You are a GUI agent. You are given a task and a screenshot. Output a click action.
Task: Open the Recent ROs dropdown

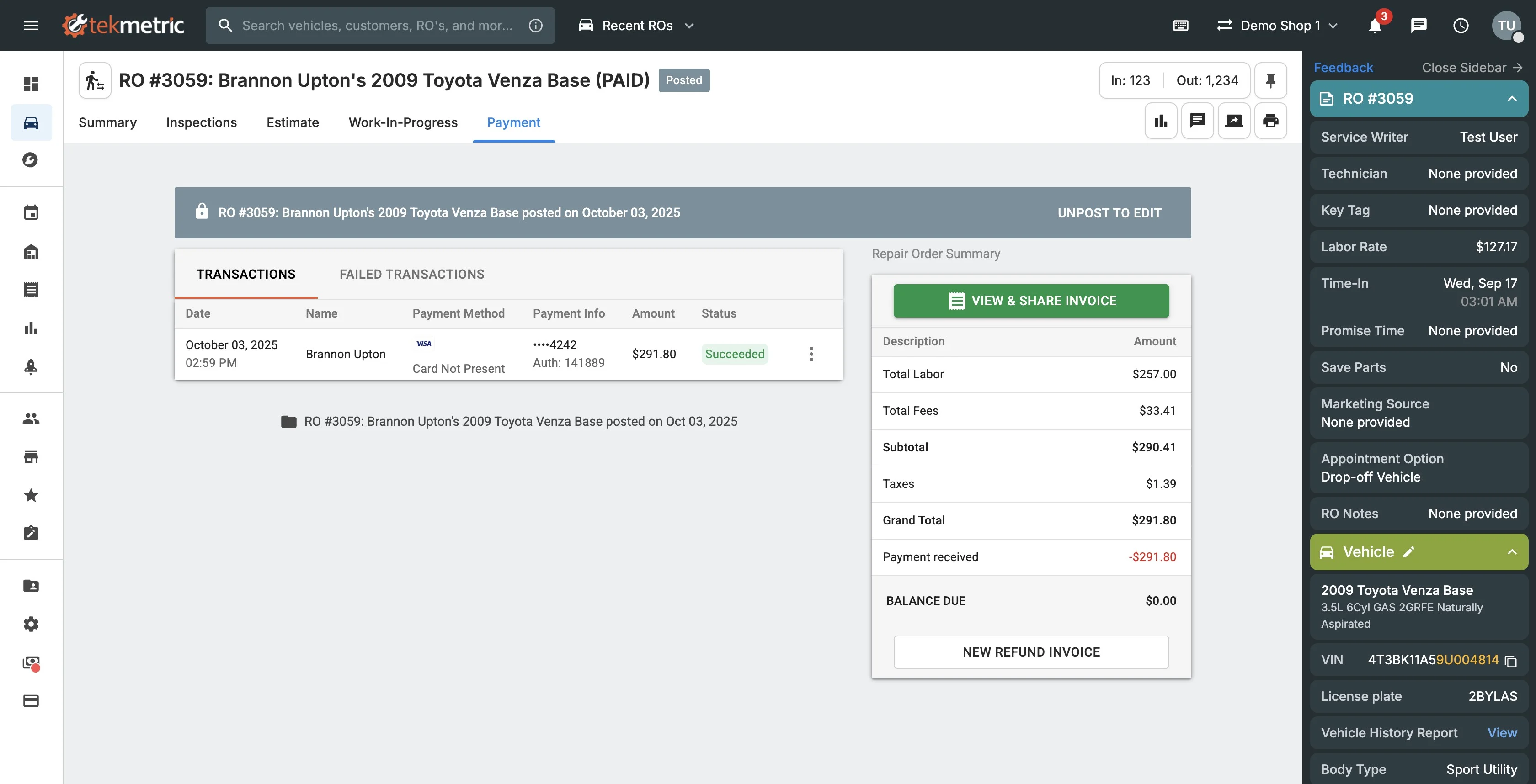(637, 26)
